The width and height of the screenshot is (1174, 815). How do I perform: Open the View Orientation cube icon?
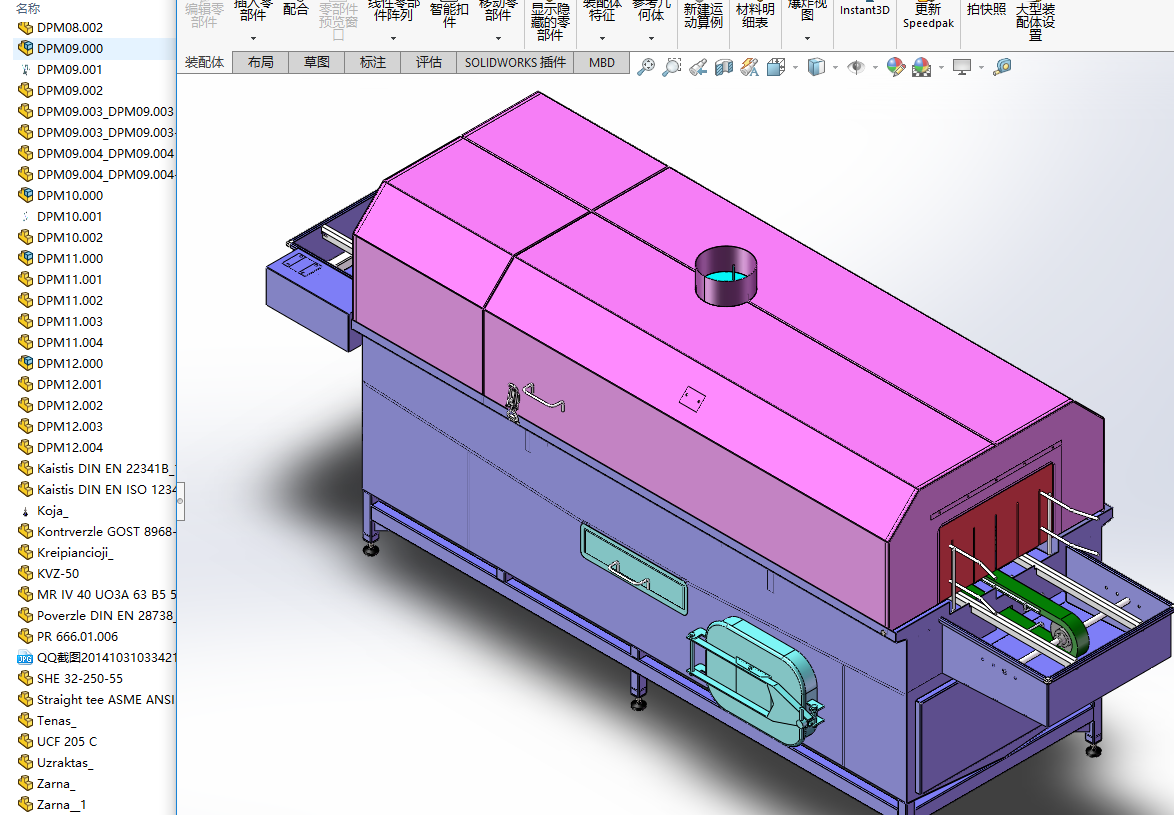pyautogui.click(x=776, y=67)
